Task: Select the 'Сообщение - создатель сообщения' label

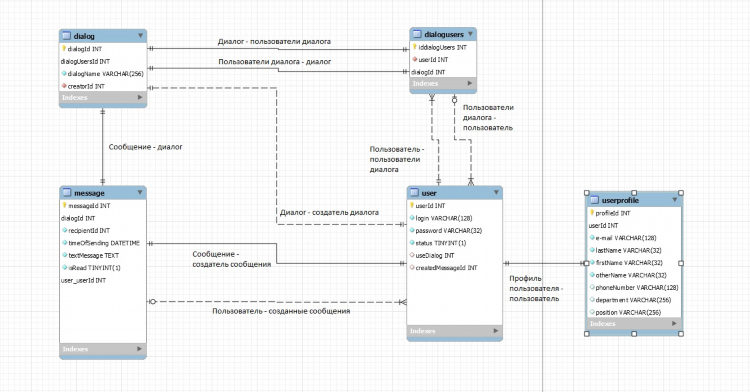Action: point(232,259)
